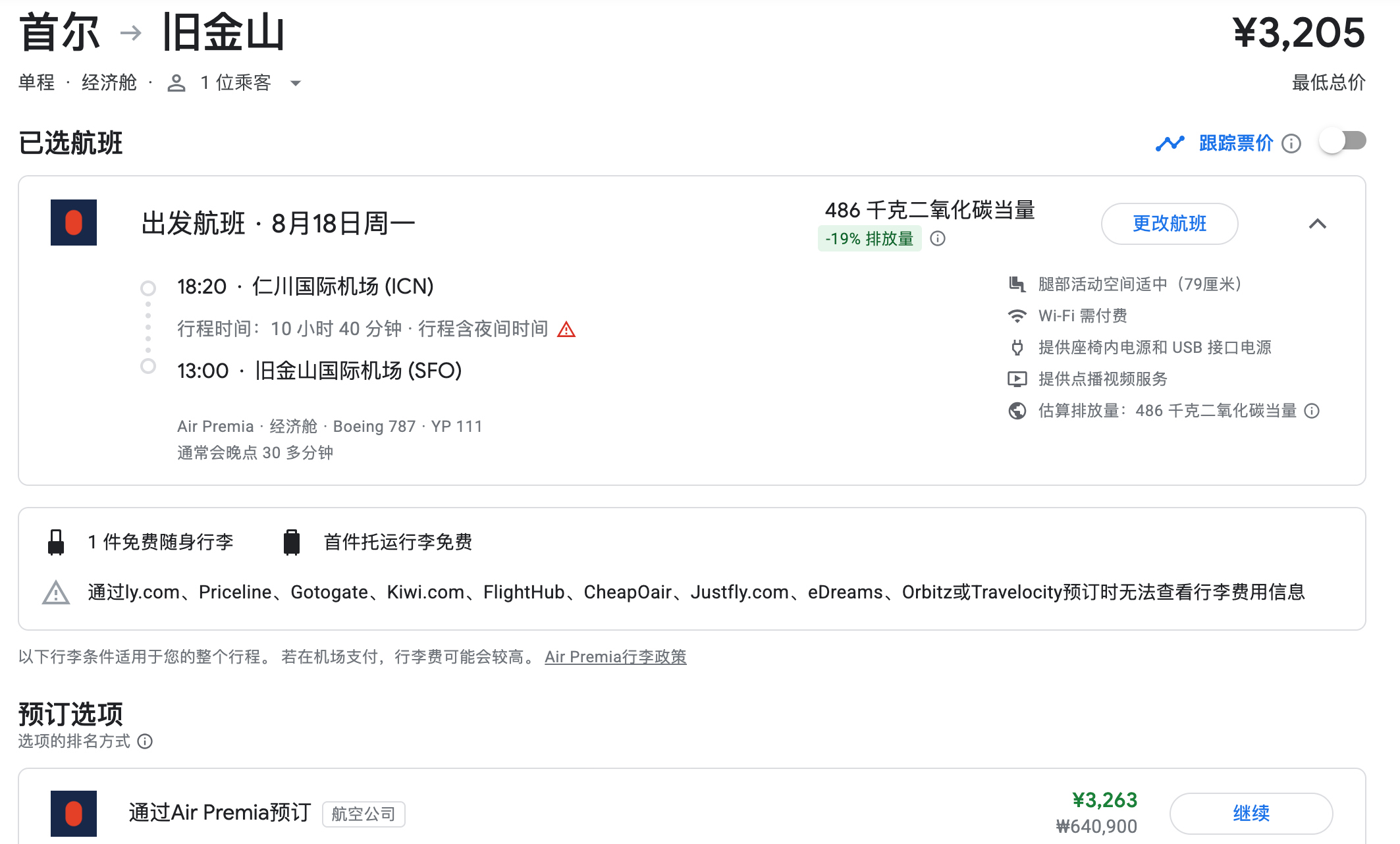Open passenger count dropdown arrow
The image size is (1400, 844).
point(296,83)
